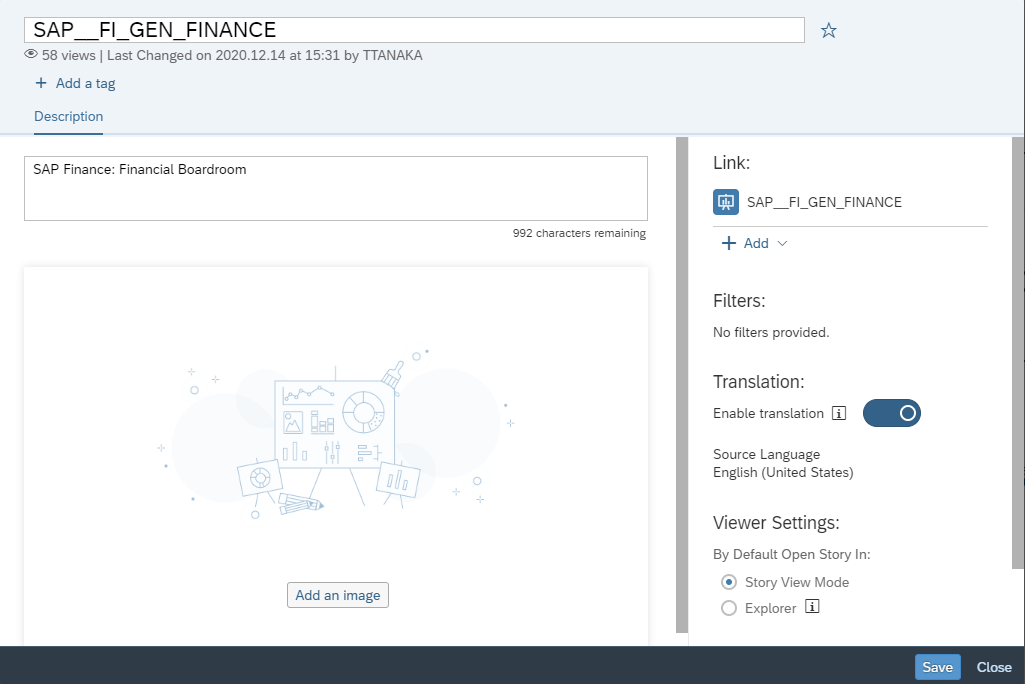Click the Explorer info icon
1025x684 pixels.
point(812,607)
